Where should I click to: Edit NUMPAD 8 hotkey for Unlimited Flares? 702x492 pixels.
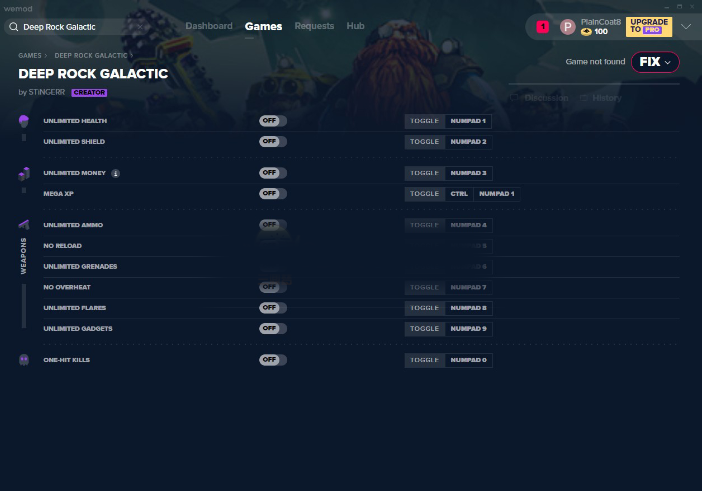(x=468, y=308)
